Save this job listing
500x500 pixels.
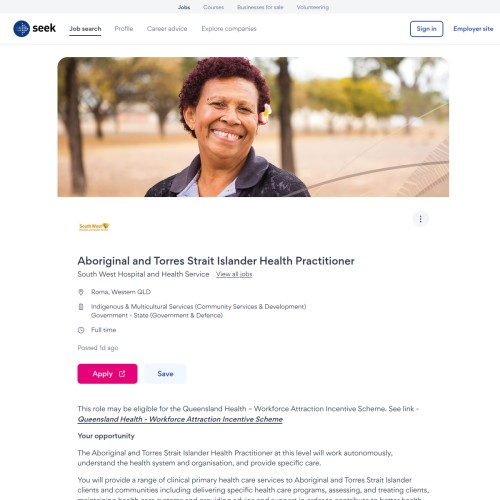click(x=165, y=374)
